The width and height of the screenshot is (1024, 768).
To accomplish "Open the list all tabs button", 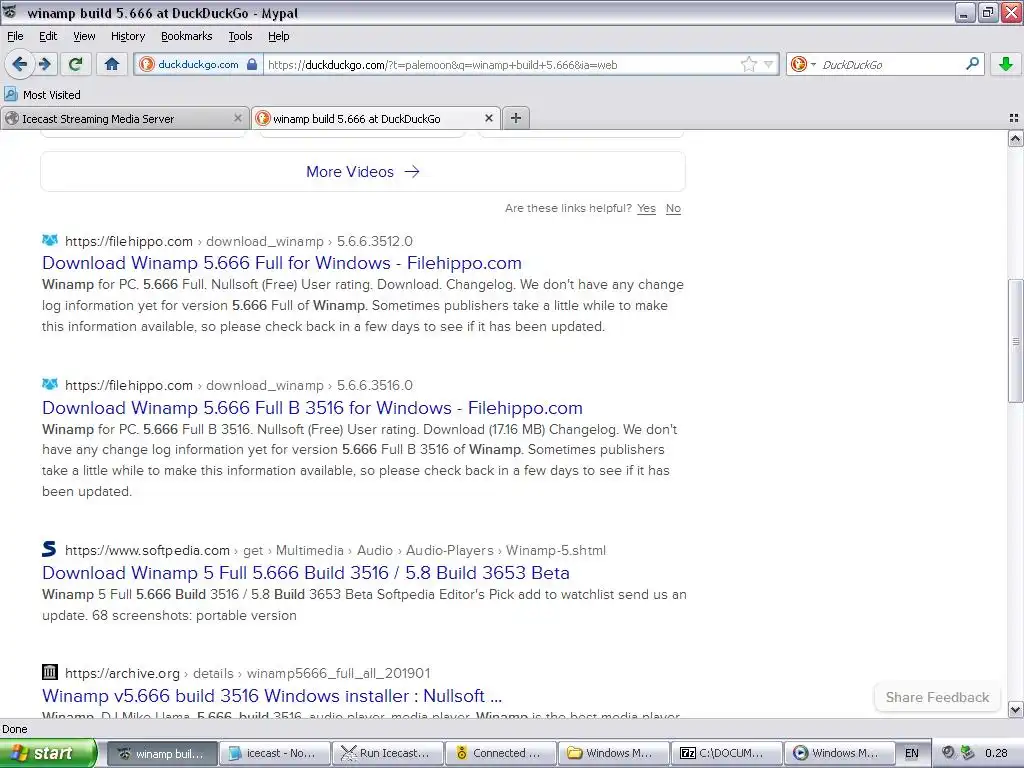I will point(1014,118).
